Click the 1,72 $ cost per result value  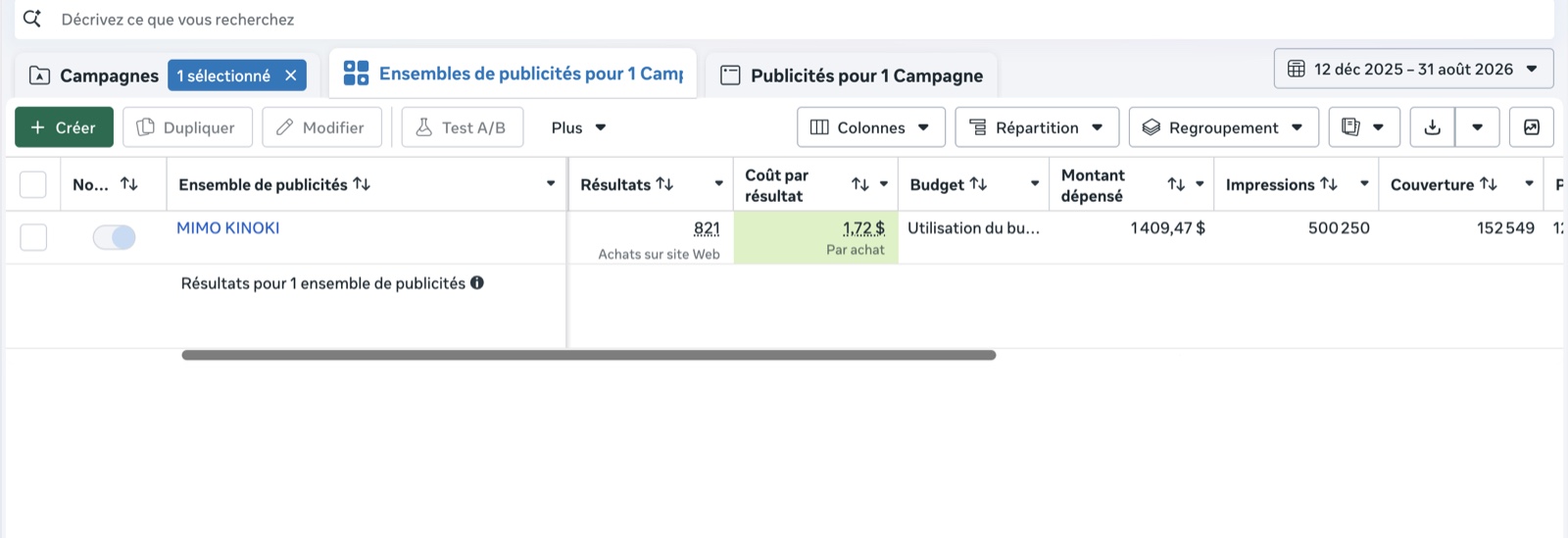pos(863,228)
